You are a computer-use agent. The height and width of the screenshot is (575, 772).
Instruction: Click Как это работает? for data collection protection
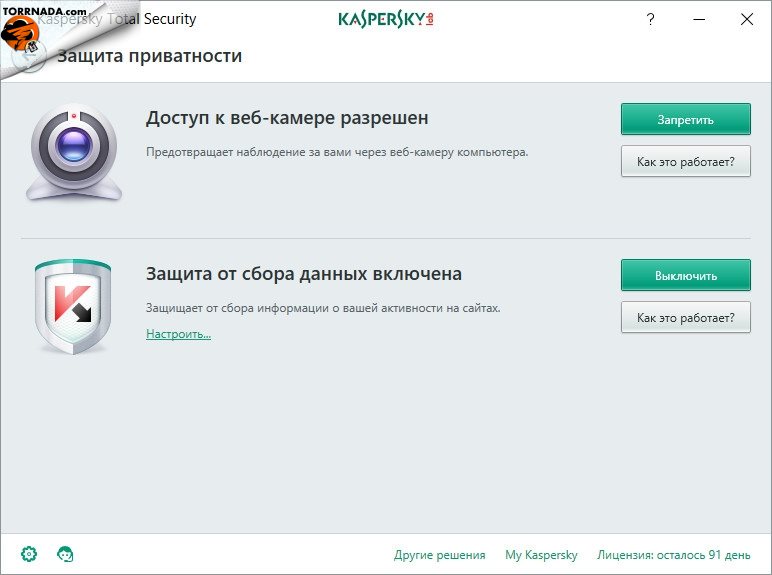685,317
